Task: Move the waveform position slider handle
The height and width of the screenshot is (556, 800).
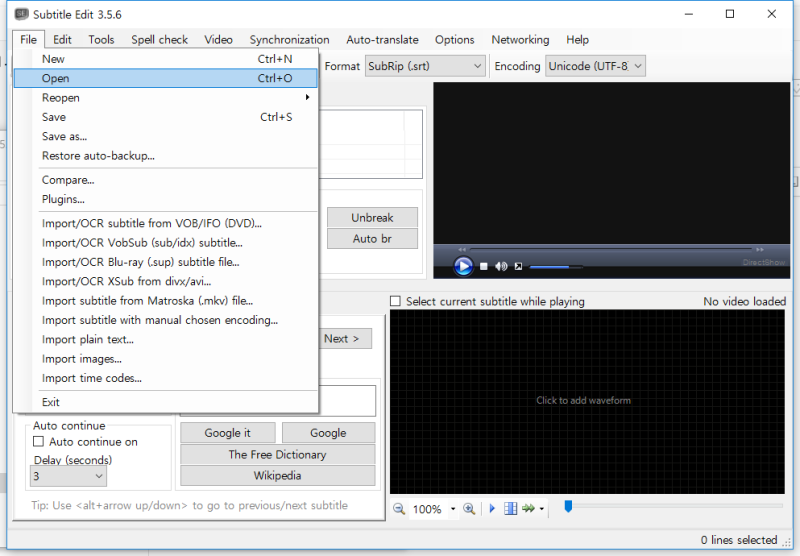Action: pyautogui.click(x=568, y=506)
